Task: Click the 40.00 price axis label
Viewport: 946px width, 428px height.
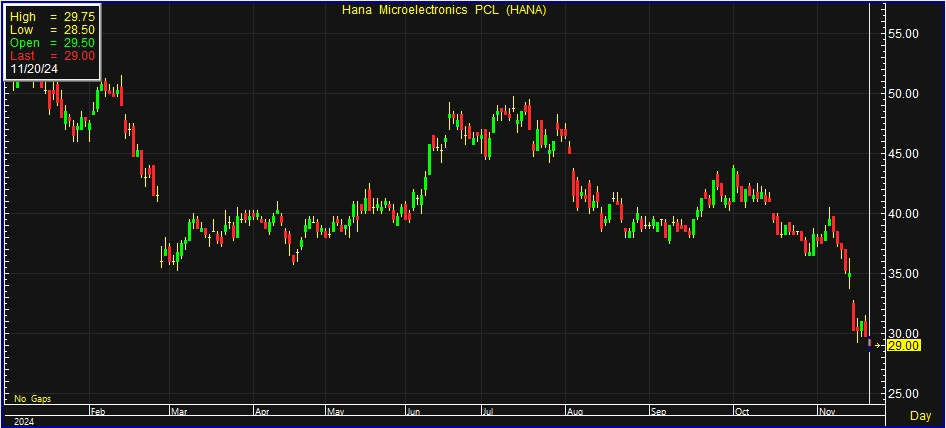Action: tap(904, 214)
